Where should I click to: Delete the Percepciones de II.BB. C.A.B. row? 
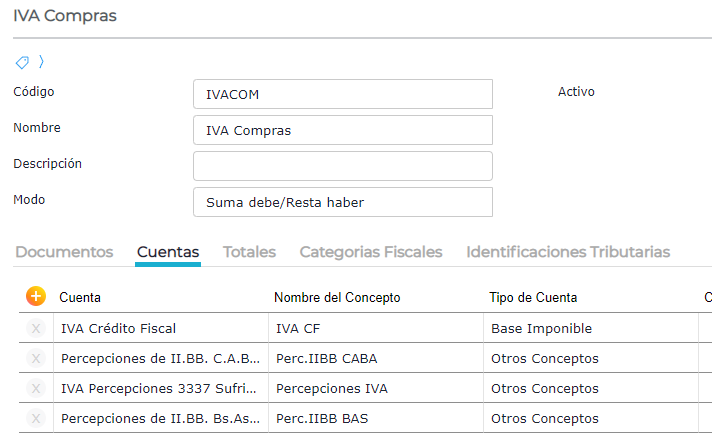pos(36,358)
